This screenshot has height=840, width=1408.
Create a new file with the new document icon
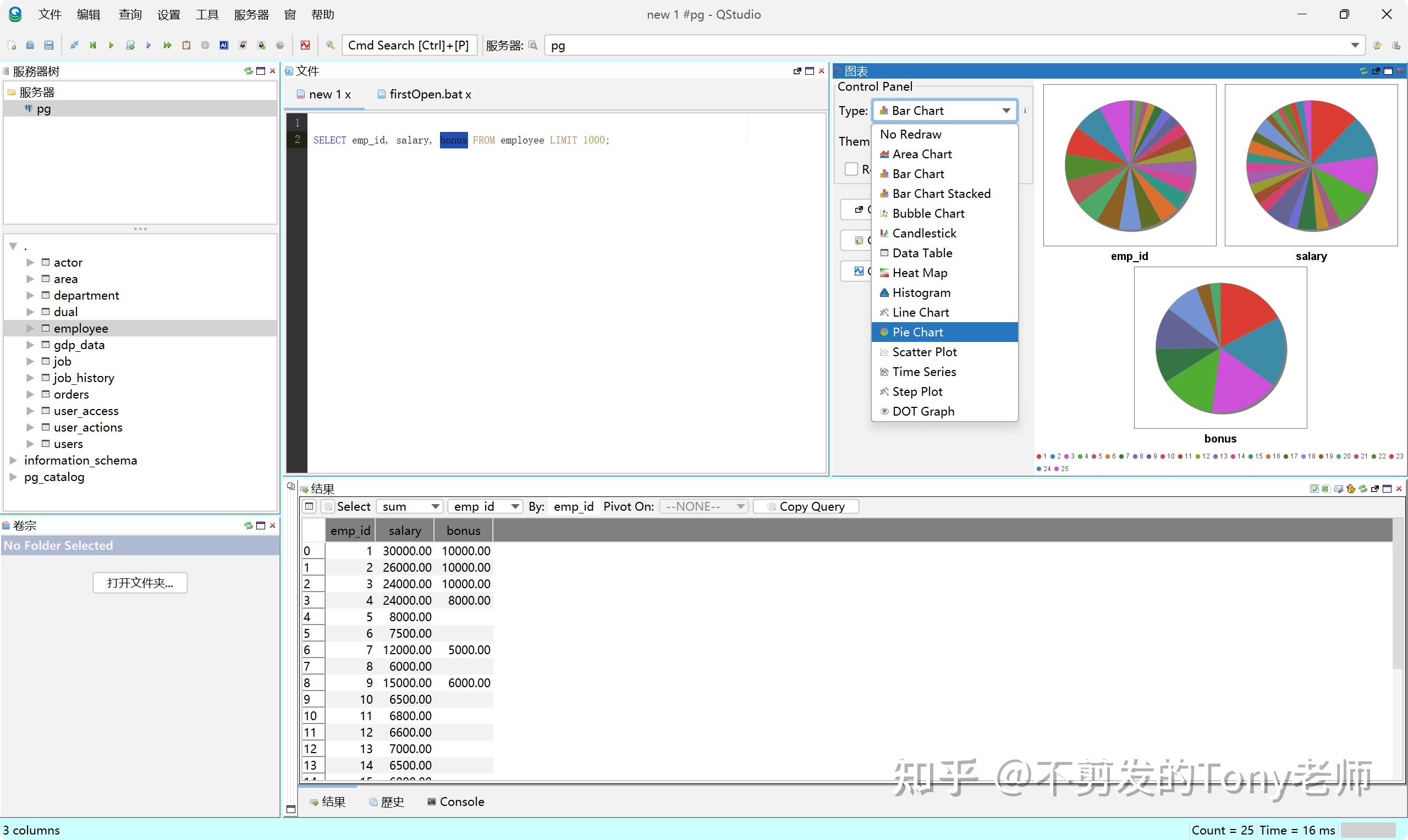13,45
